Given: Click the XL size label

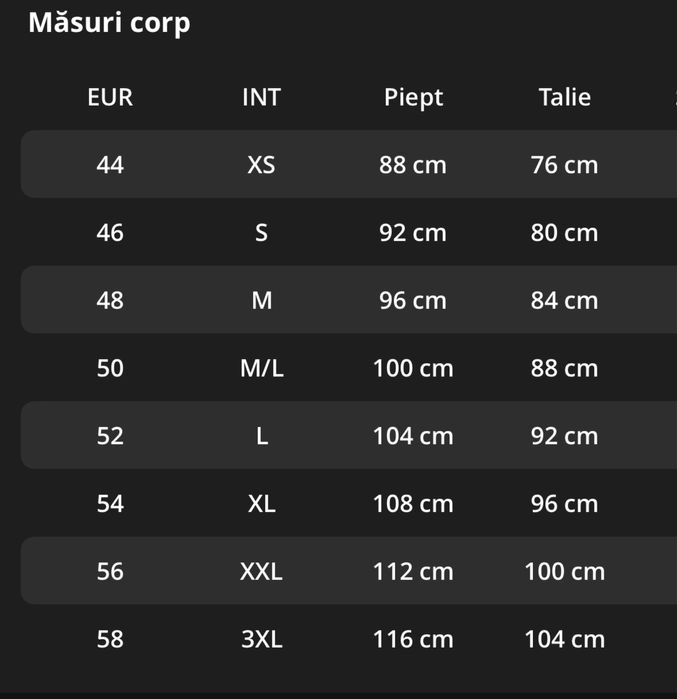Looking at the screenshot, I should pos(261,503).
